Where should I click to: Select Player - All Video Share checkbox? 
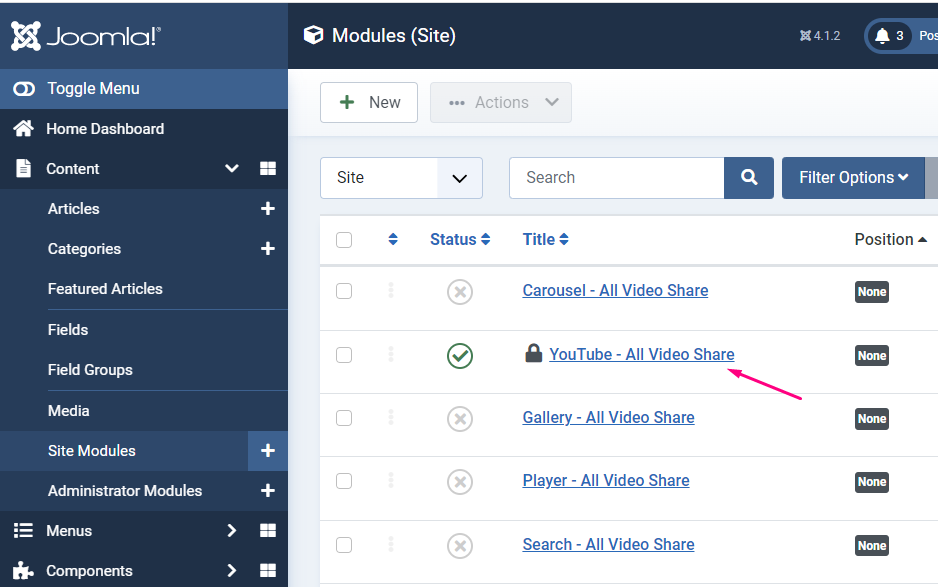coord(344,481)
